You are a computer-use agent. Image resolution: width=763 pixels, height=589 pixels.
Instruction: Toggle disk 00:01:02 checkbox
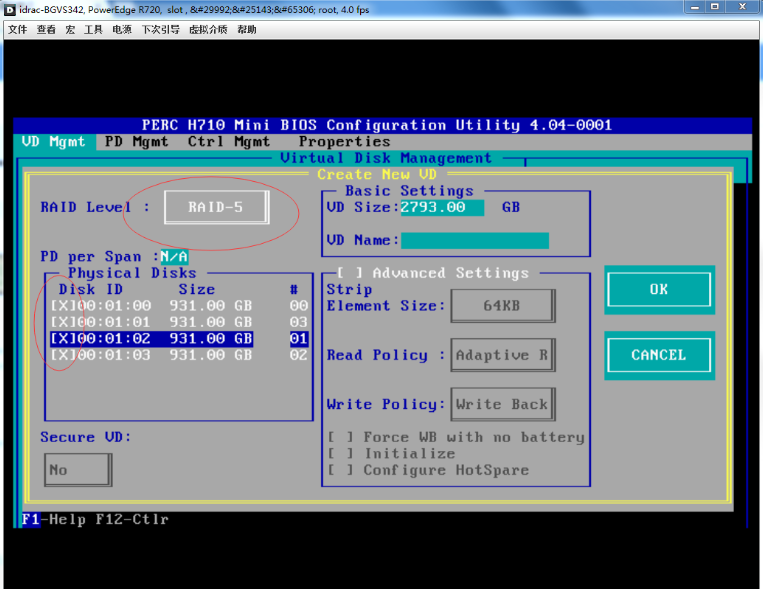63,339
